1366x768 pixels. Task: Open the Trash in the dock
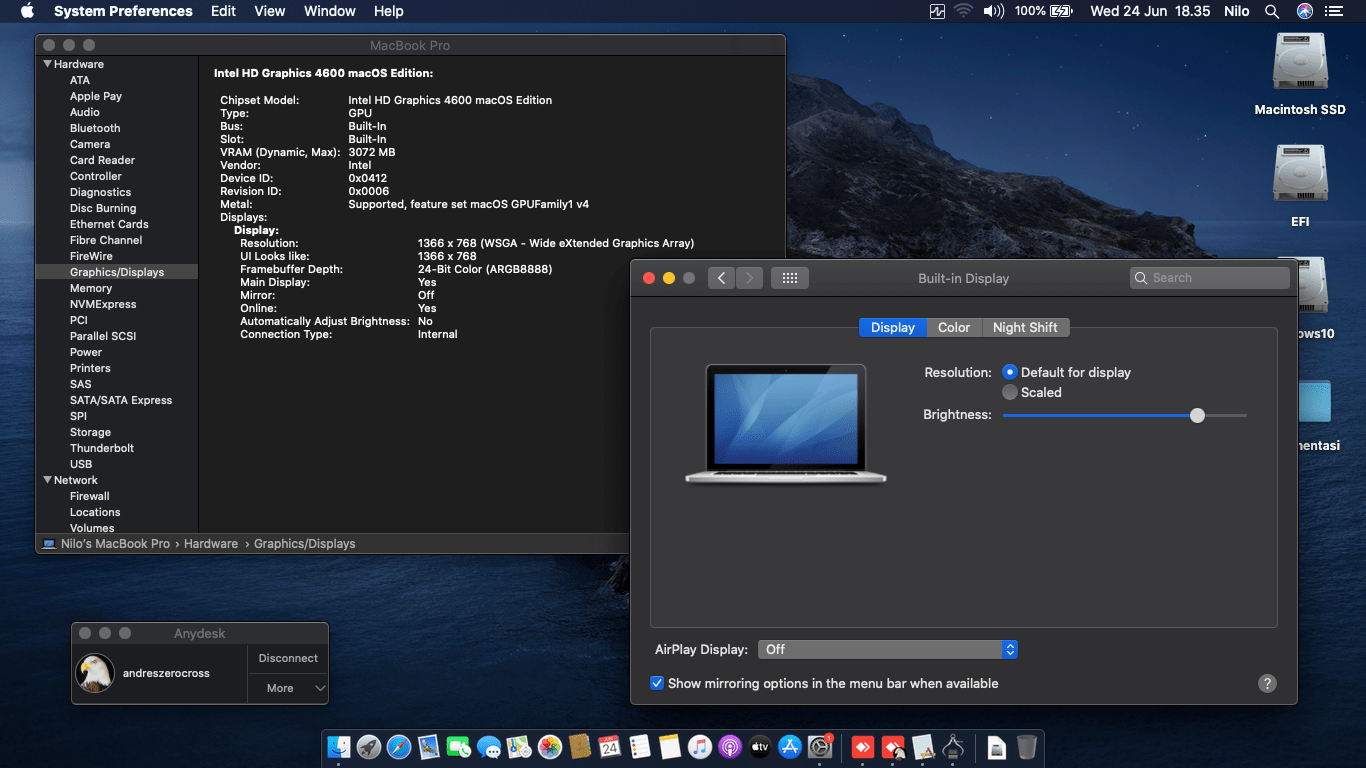pos(1027,747)
